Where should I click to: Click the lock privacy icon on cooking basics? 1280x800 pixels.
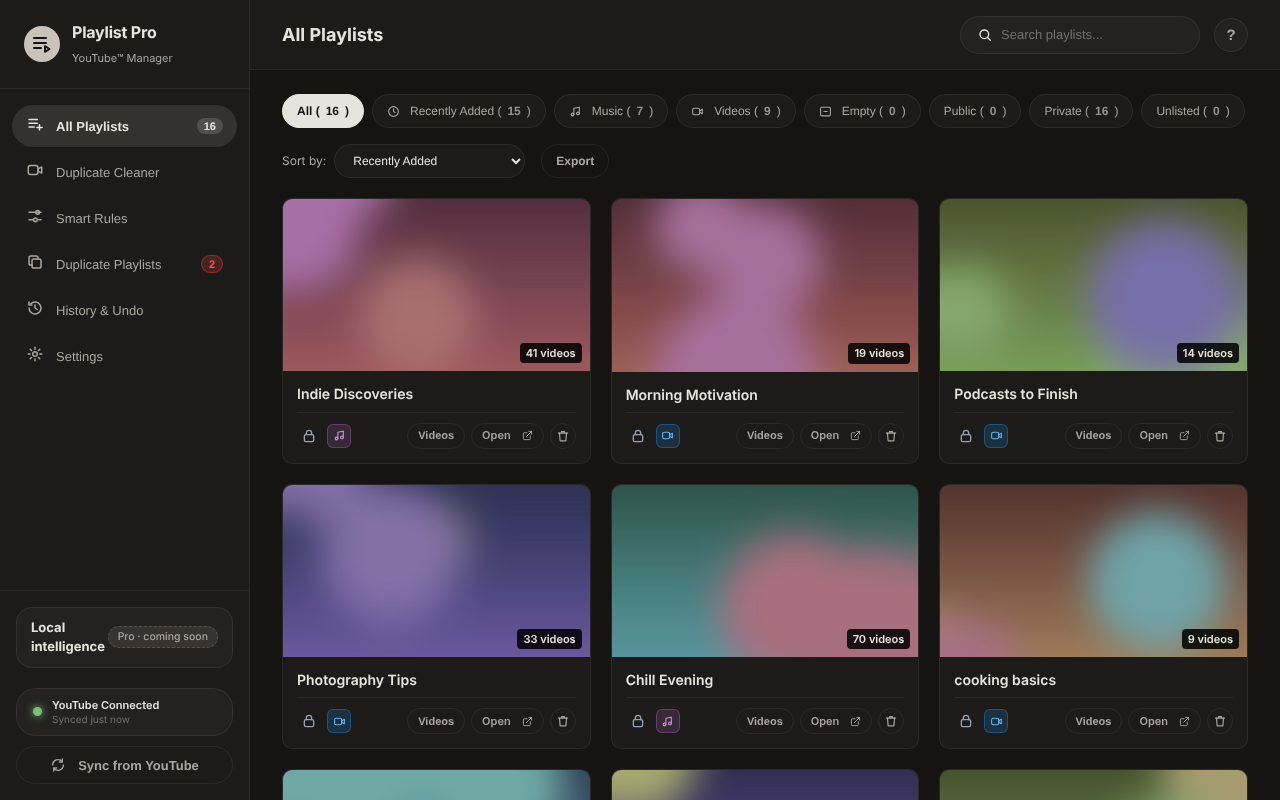point(966,721)
